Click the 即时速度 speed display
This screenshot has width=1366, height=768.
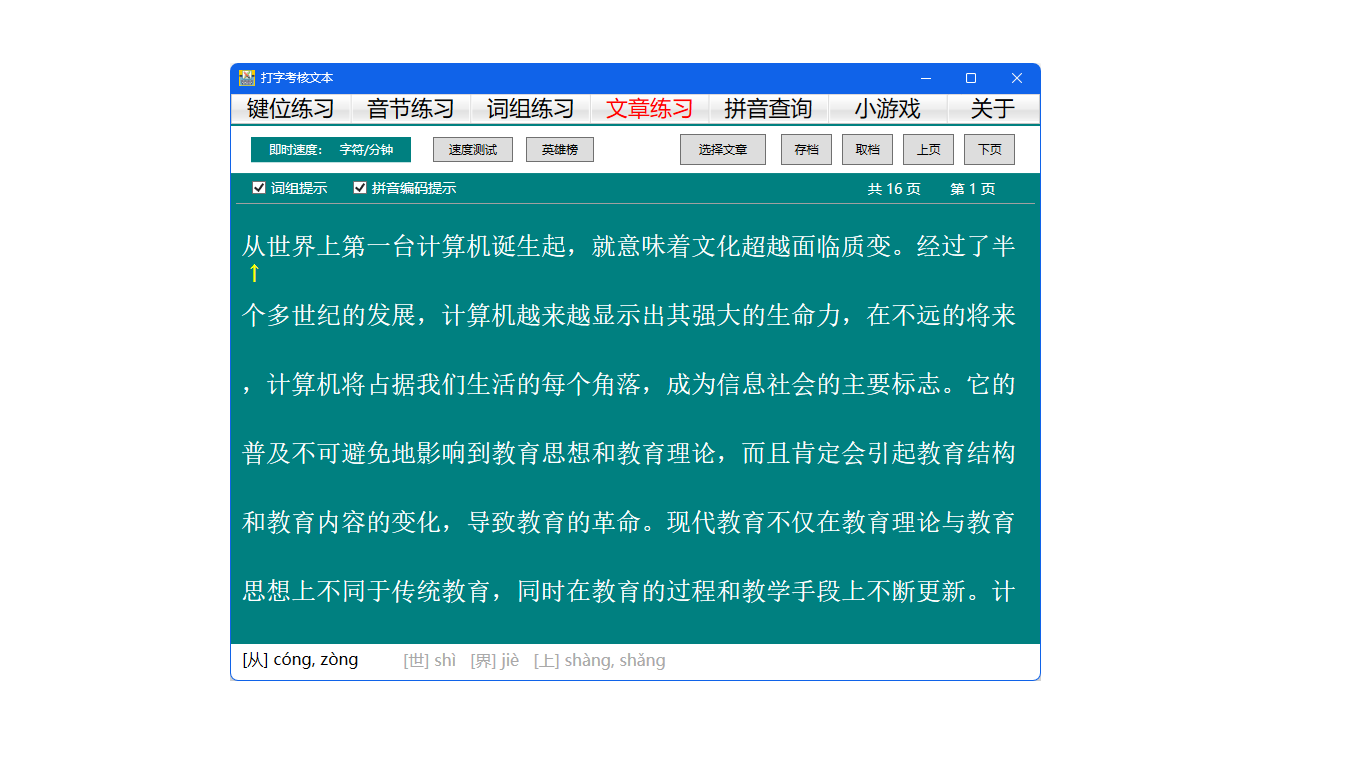click(x=331, y=150)
